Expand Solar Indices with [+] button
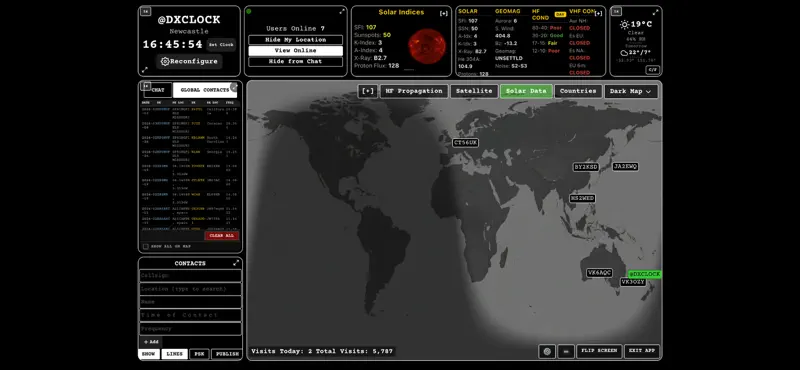Viewport: 800px width, 370px height. click(x=444, y=13)
